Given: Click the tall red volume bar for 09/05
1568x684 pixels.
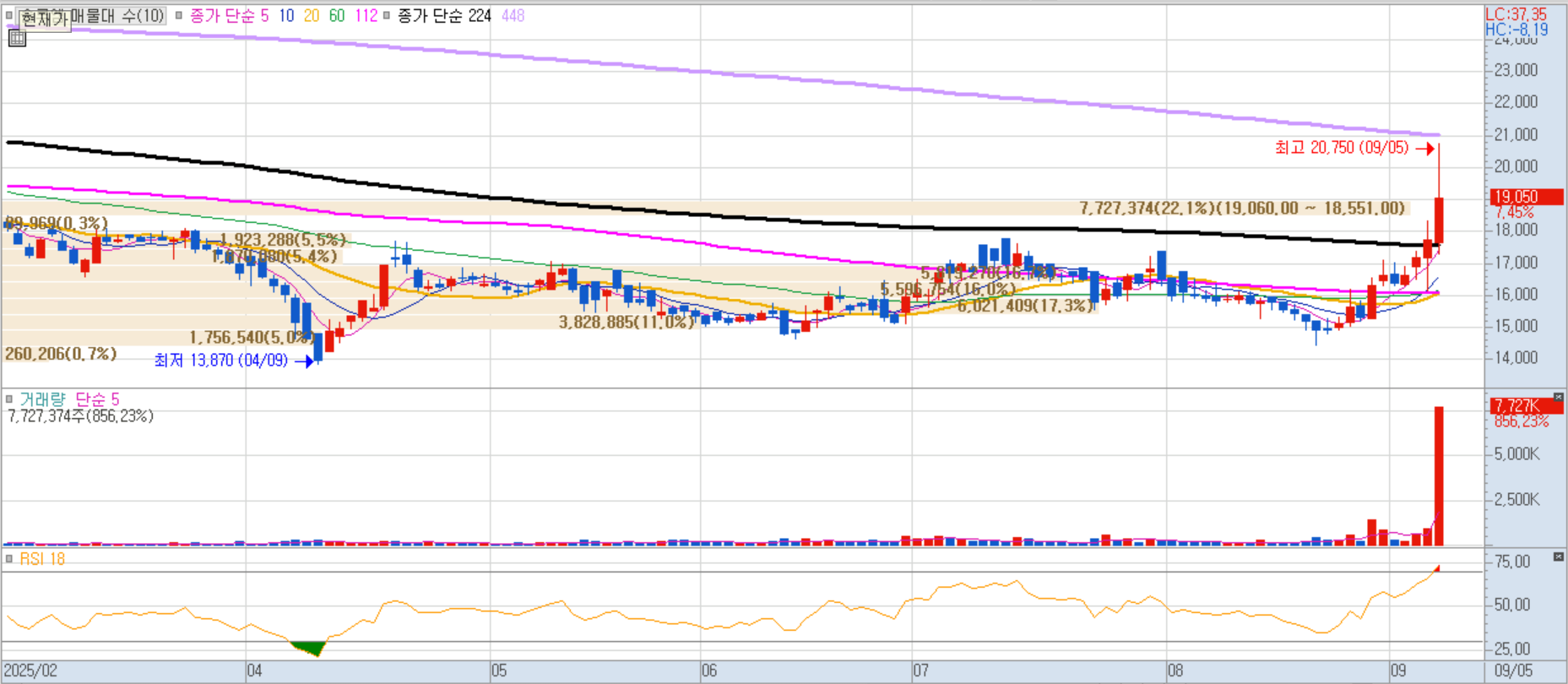Looking at the screenshot, I should click(1439, 476).
